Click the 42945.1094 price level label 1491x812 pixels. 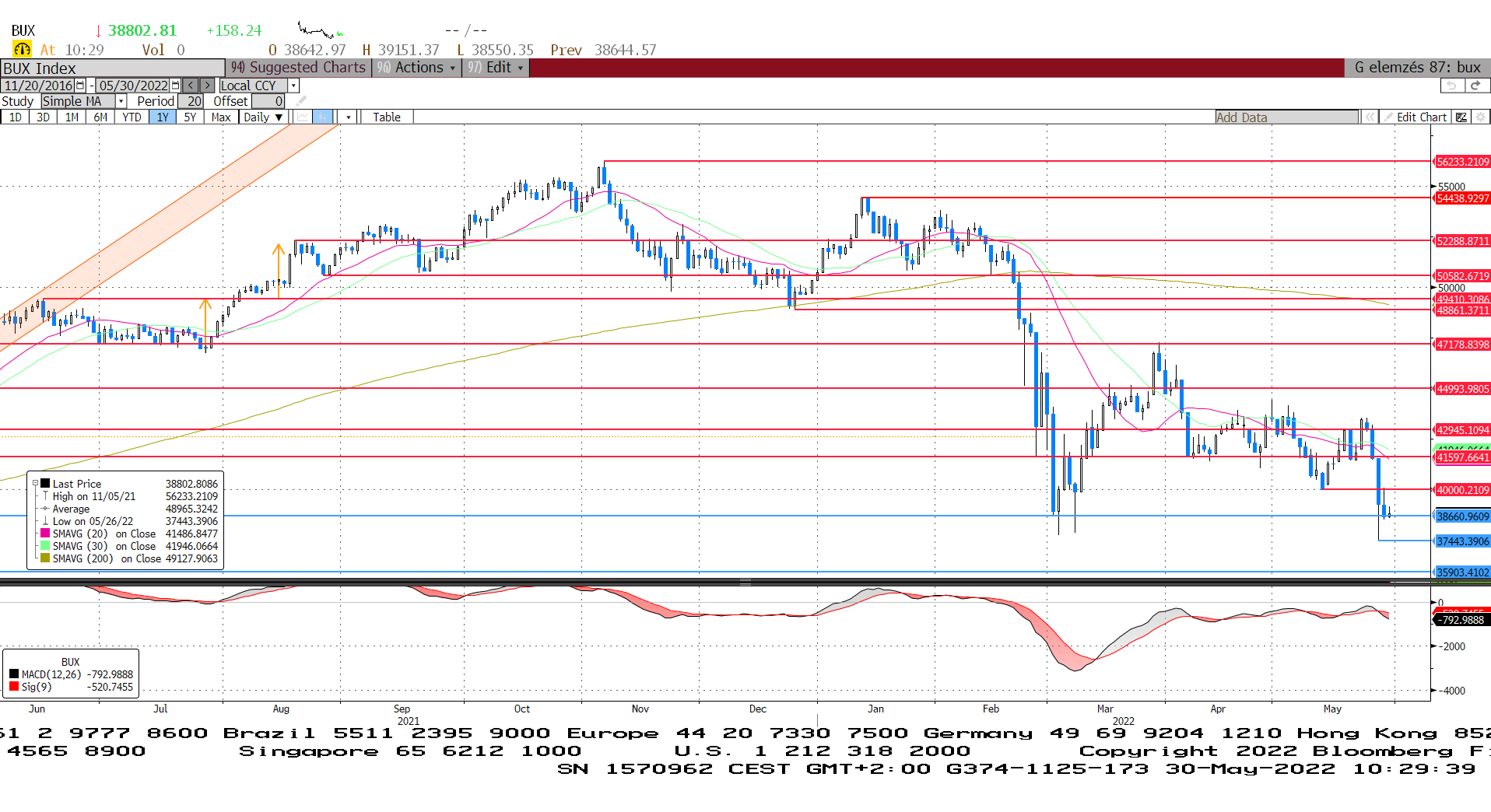[x=1462, y=430]
